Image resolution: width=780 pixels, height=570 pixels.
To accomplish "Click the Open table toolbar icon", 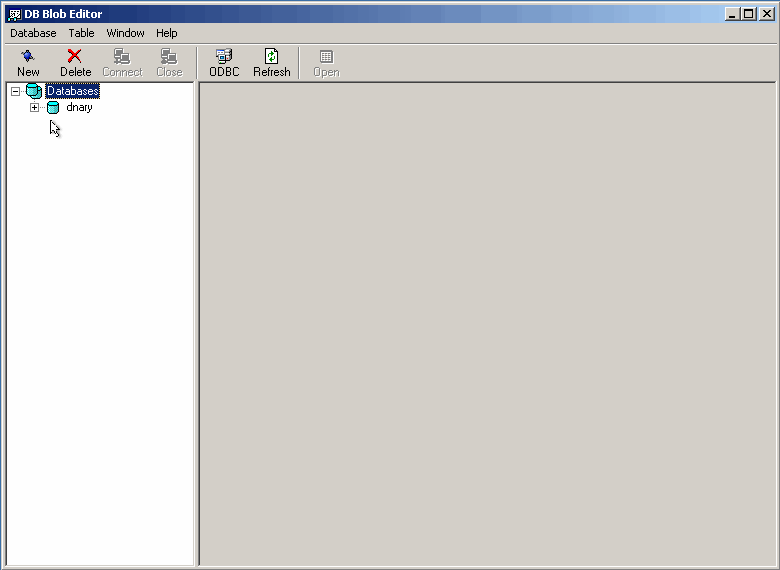I will (326, 63).
